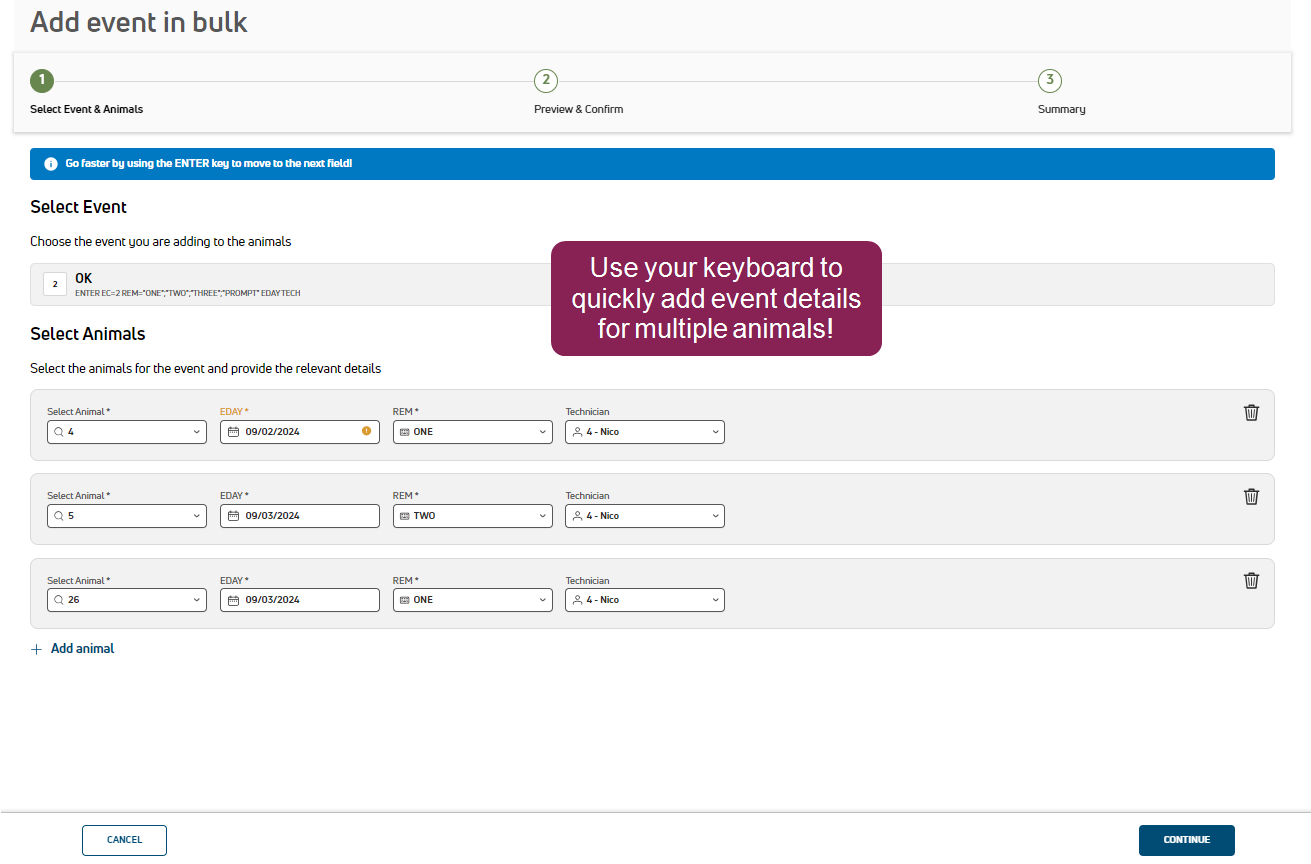This screenshot has width=1311, height=864.
Task: Click the Add animal link
Action: (x=82, y=649)
